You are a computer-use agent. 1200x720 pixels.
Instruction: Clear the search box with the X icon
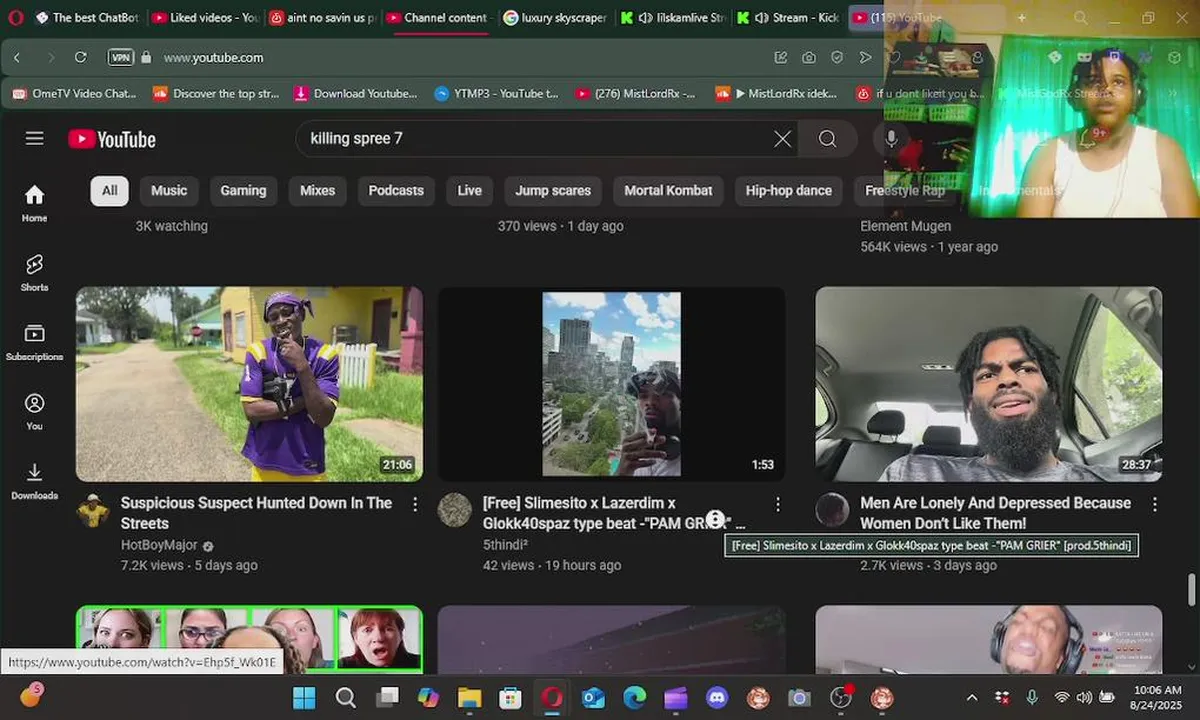pyautogui.click(x=783, y=139)
